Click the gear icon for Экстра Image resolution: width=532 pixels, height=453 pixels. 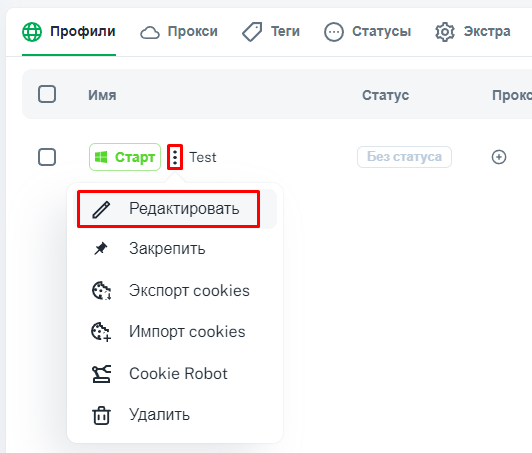click(x=445, y=32)
